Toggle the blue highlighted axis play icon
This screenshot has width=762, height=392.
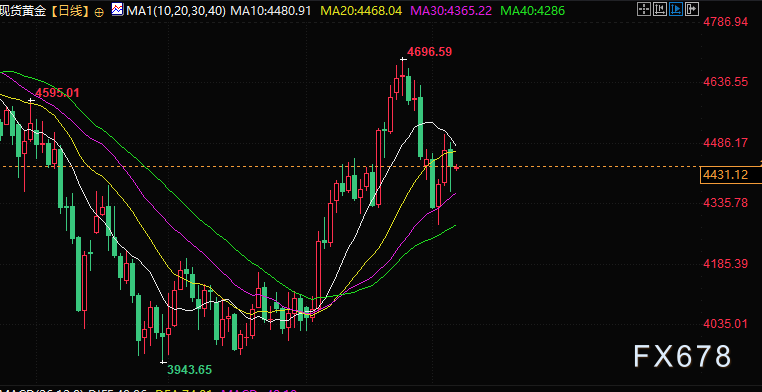pyautogui.click(x=675, y=9)
